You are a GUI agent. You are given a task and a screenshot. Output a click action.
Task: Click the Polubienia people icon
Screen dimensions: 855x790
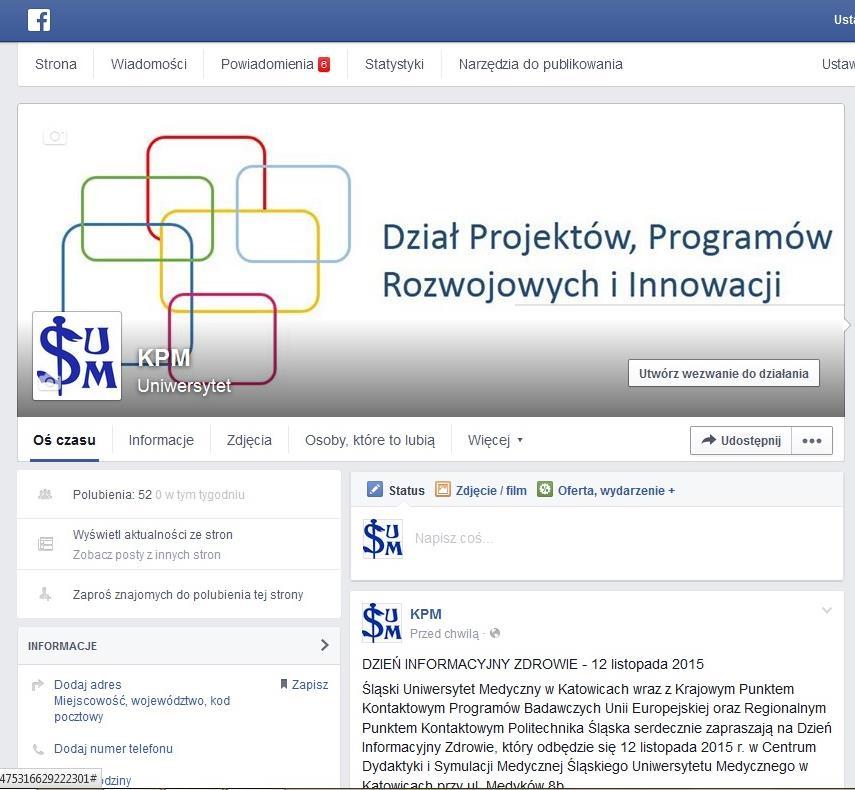45,494
